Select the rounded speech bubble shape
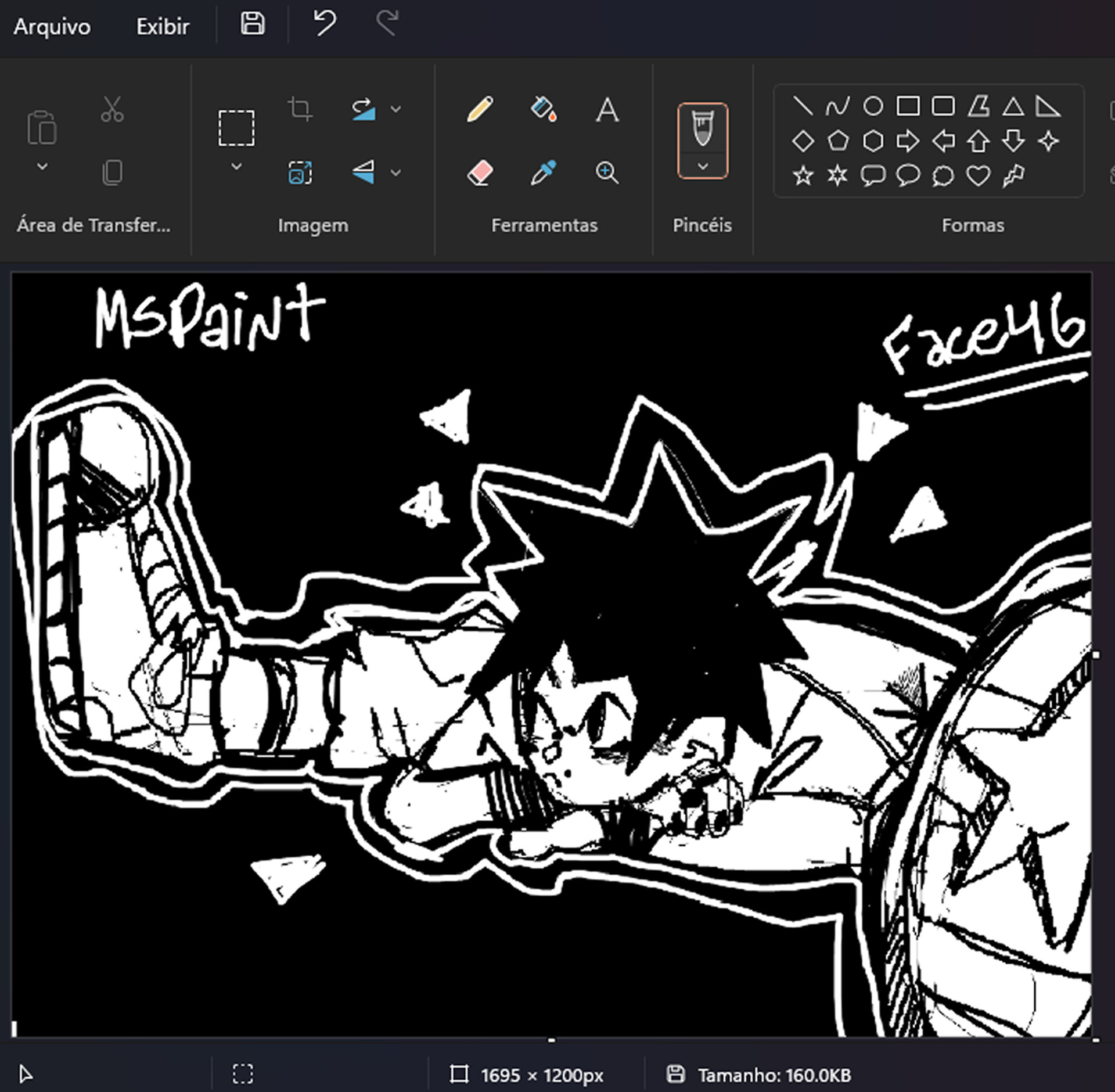The image size is (1115, 1092). click(908, 175)
